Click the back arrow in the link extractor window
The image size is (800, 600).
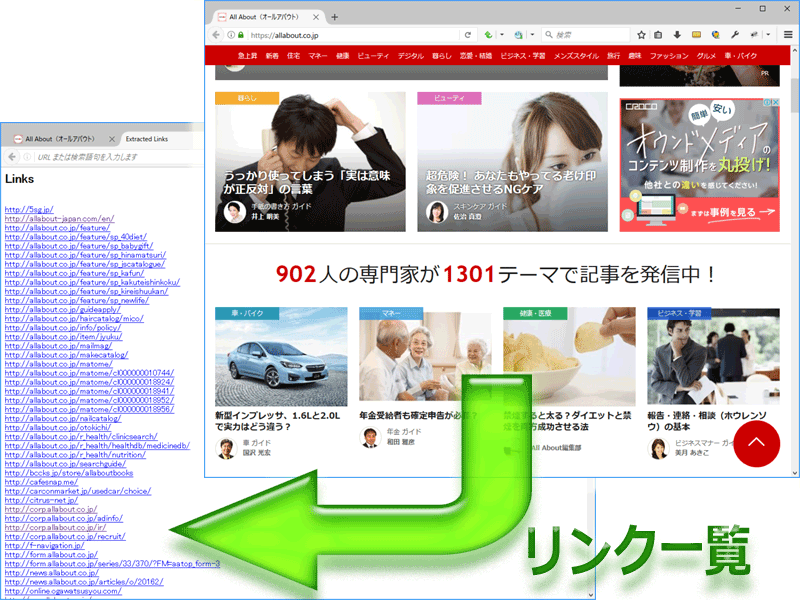(x=11, y=156)
